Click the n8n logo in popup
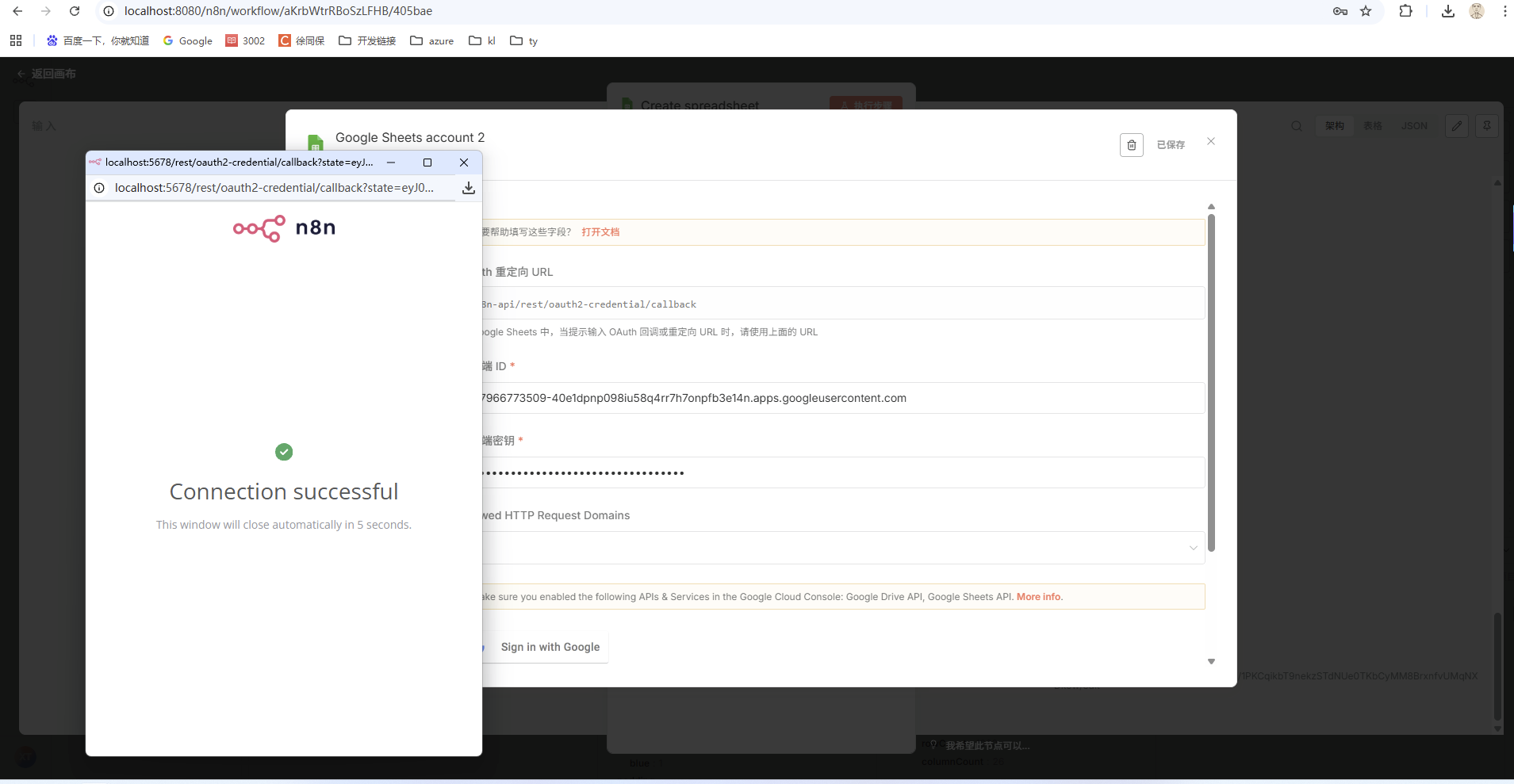The image size is (1514, 784). 284,228
